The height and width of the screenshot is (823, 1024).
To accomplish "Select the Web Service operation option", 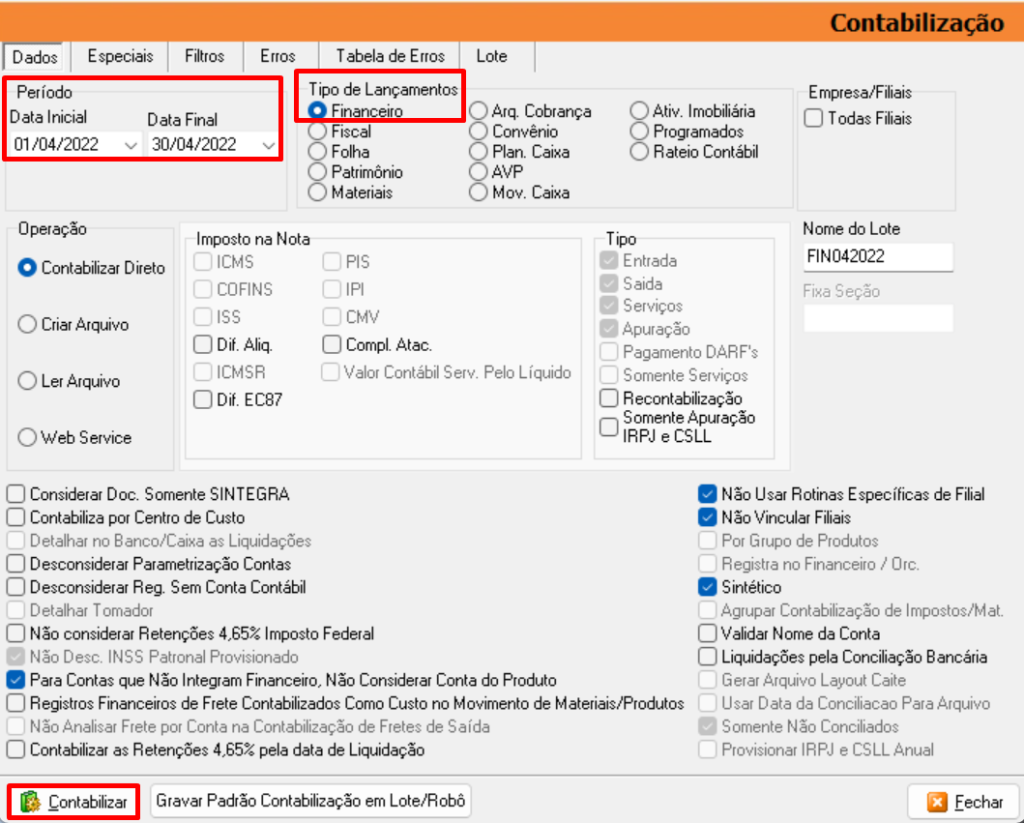I will pos(28,438).
